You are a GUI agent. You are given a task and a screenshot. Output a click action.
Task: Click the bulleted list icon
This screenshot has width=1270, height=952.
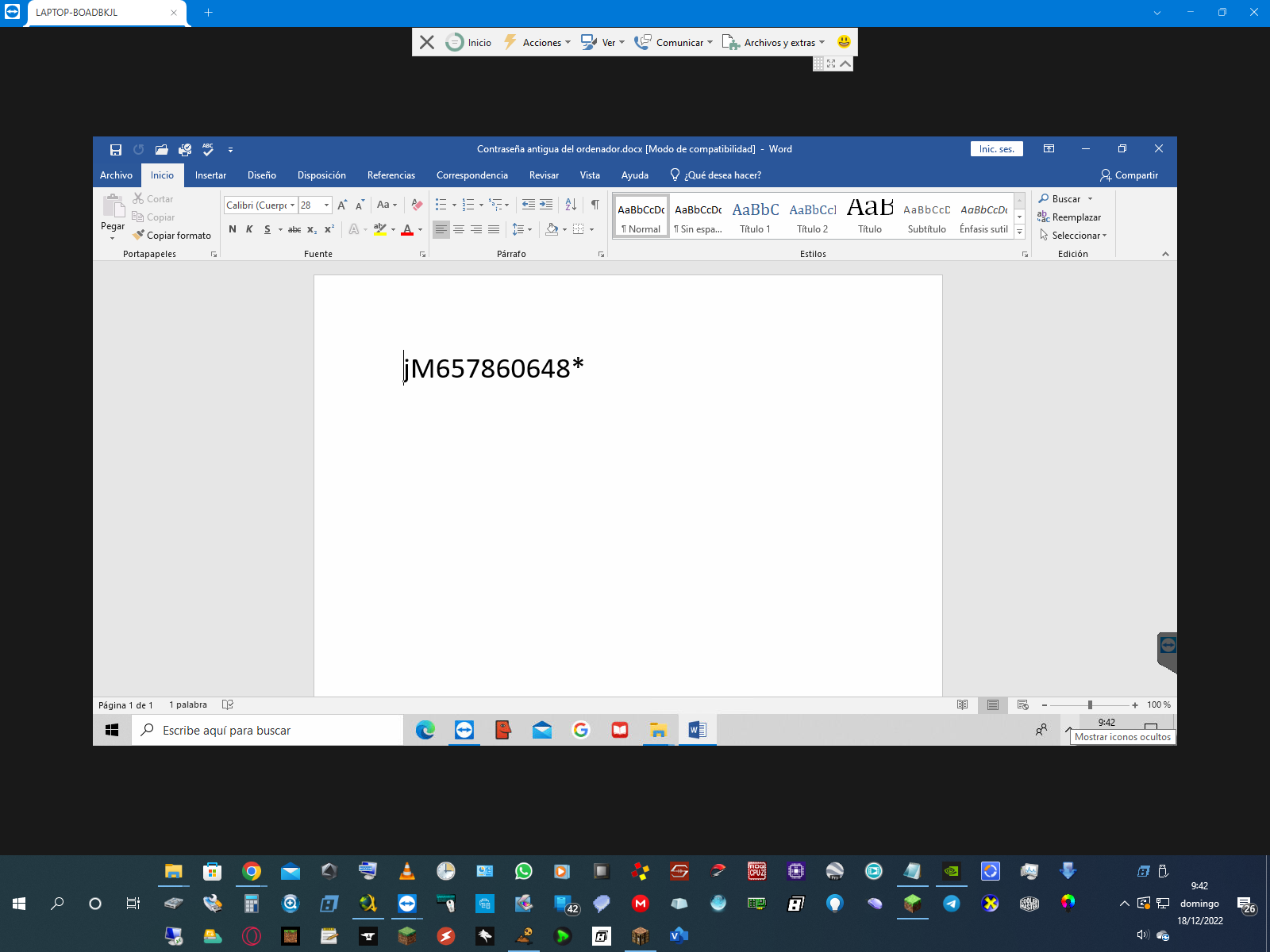(x=441, y=205)
